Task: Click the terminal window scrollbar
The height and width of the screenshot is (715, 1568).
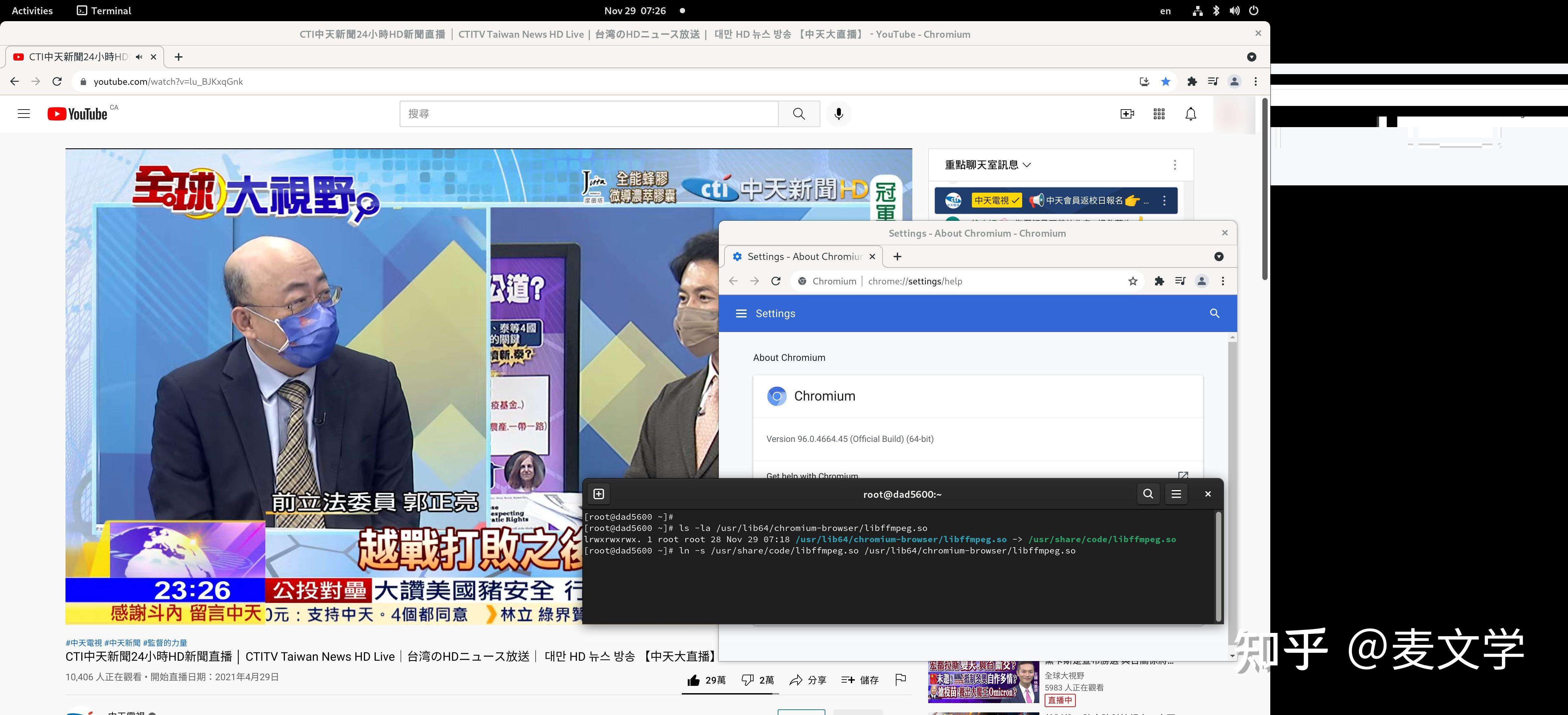Action: tap(1219, 566)
